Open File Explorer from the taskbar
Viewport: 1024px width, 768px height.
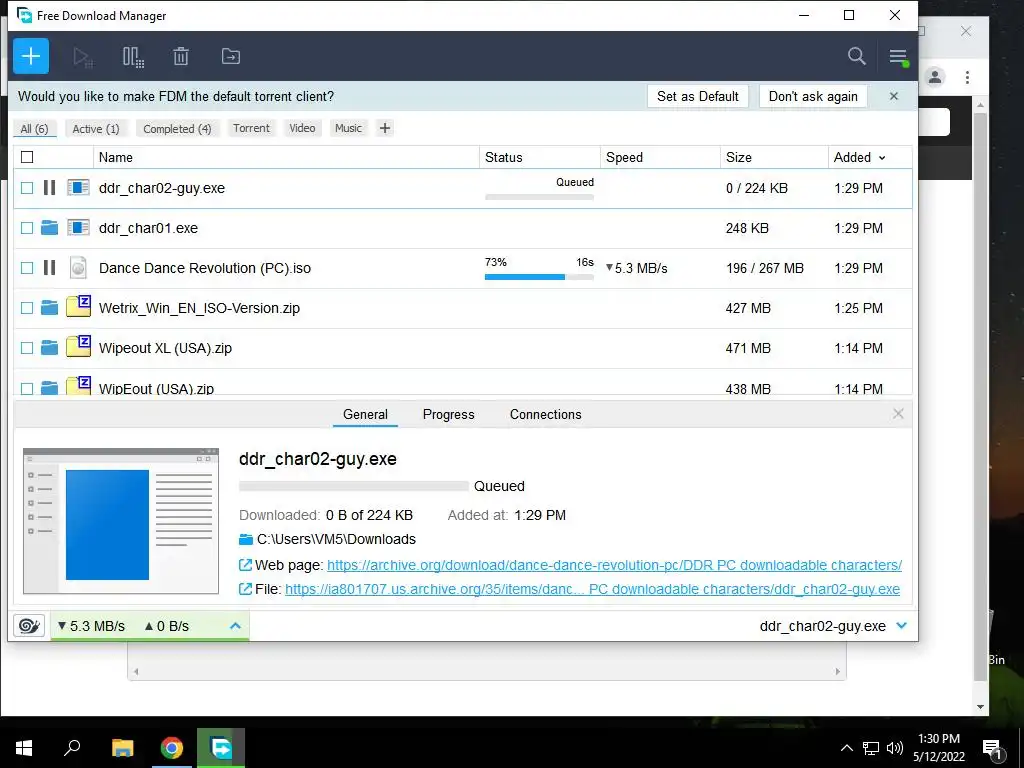[x=122, y=748]
